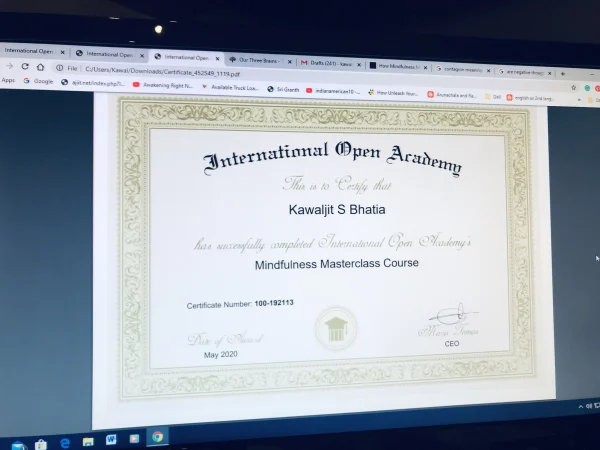Close the second International Open tab

(142, 56)
